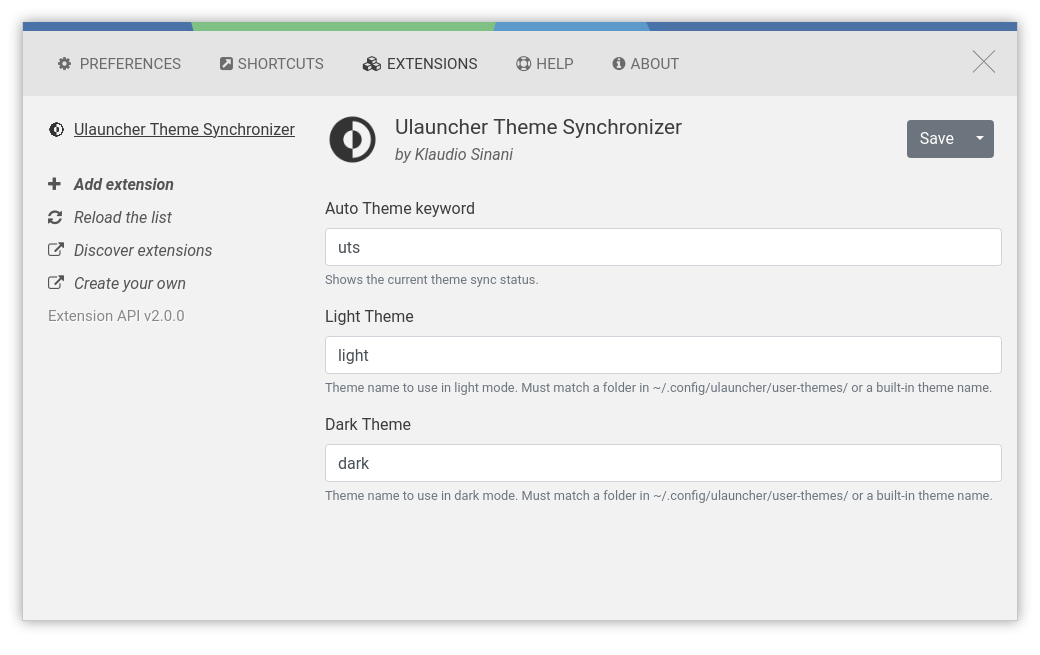Focus the Auto Theme keyword field
1040x655 pixels.
pyautogui.click(x=663, y=247)
